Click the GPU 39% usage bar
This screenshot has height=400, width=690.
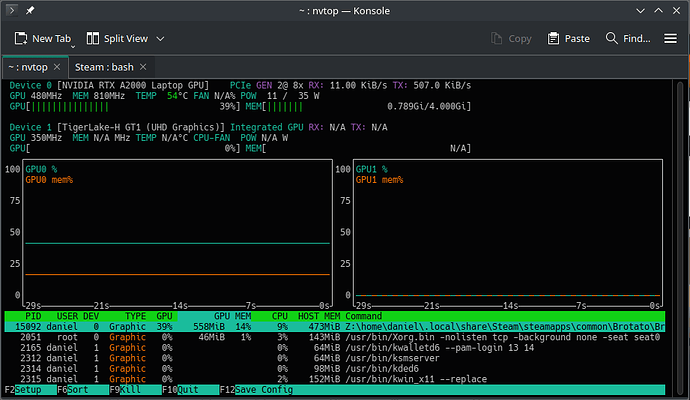tap(125, 106)
